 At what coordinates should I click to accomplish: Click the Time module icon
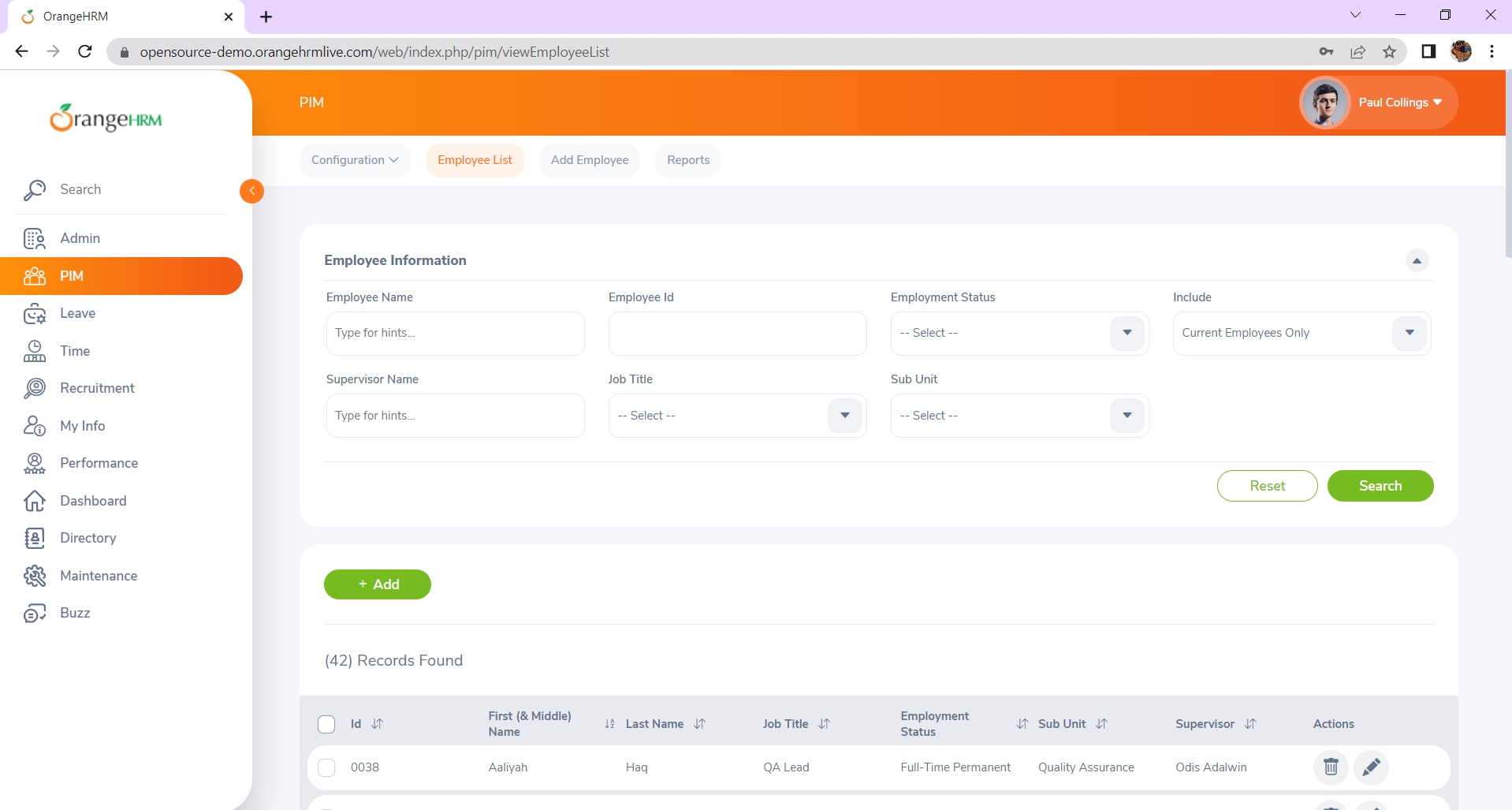(x=34, y=351)
